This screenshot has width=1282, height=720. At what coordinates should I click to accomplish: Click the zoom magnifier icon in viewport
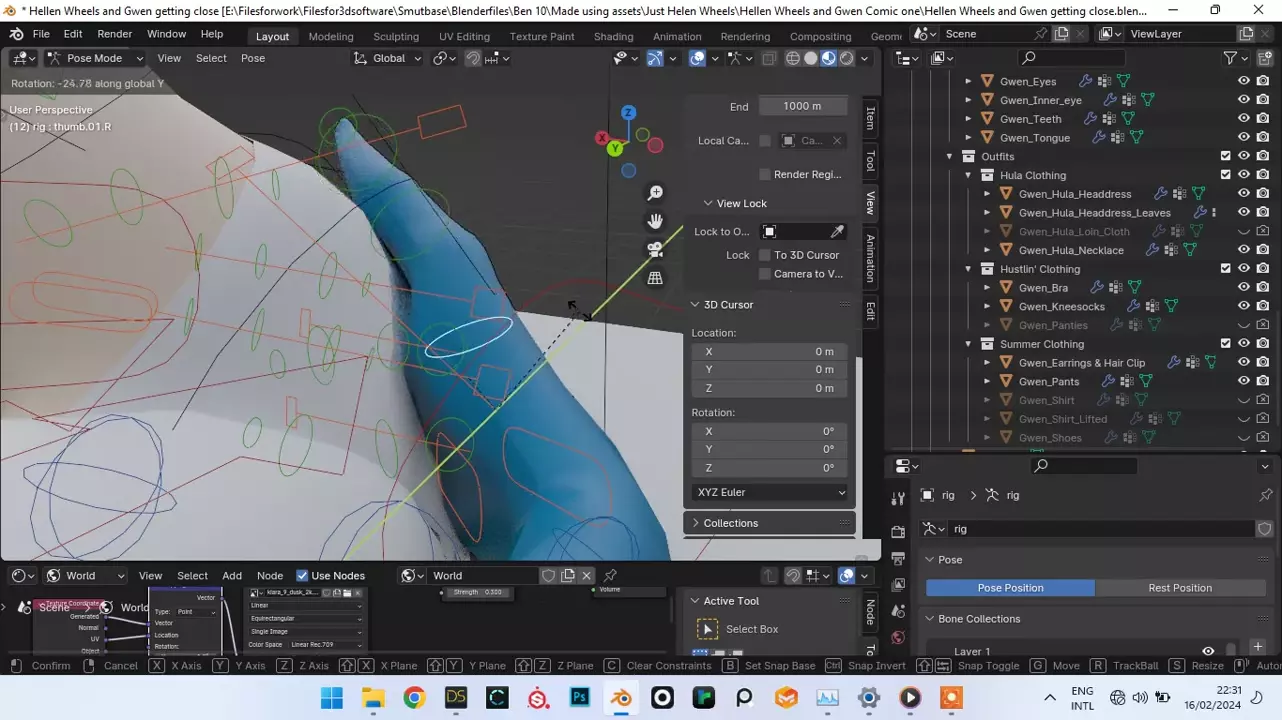click(x=655, y=193)
